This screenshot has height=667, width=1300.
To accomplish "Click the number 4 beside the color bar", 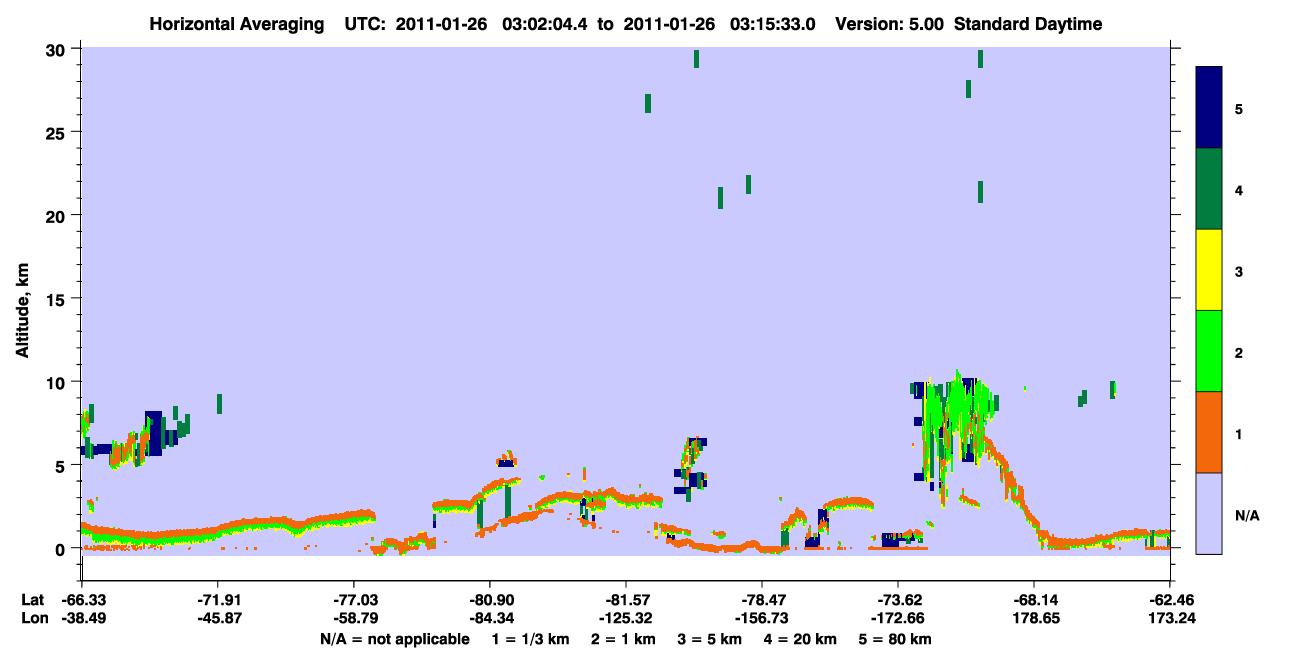I will [x=1240, y=190].
